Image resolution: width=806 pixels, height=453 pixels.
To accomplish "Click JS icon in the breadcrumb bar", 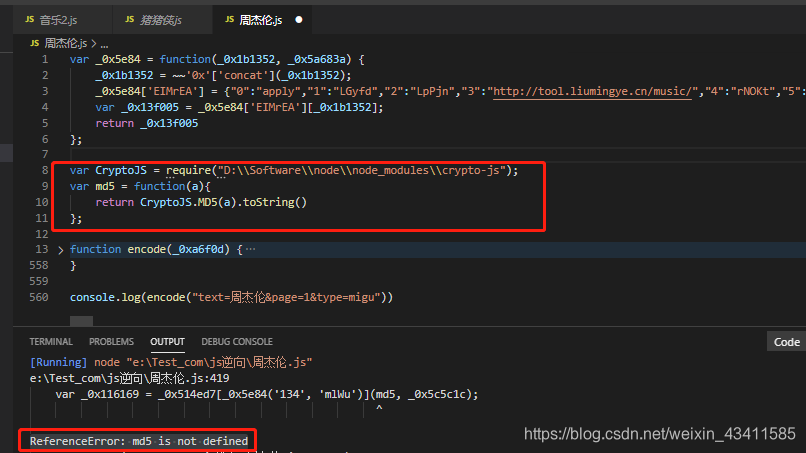I will click(x=34, y=43).
